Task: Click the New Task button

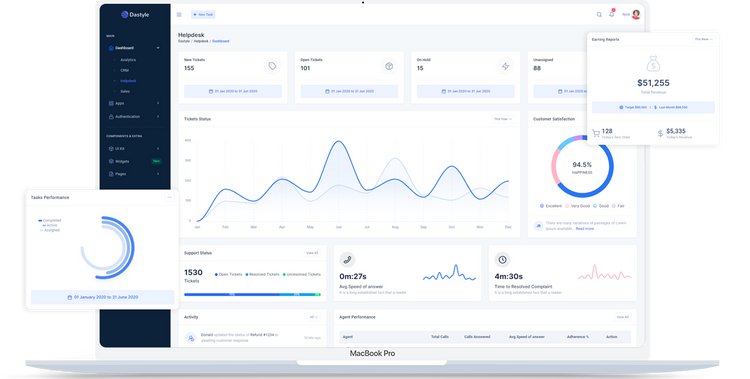Action: (203, 15)
